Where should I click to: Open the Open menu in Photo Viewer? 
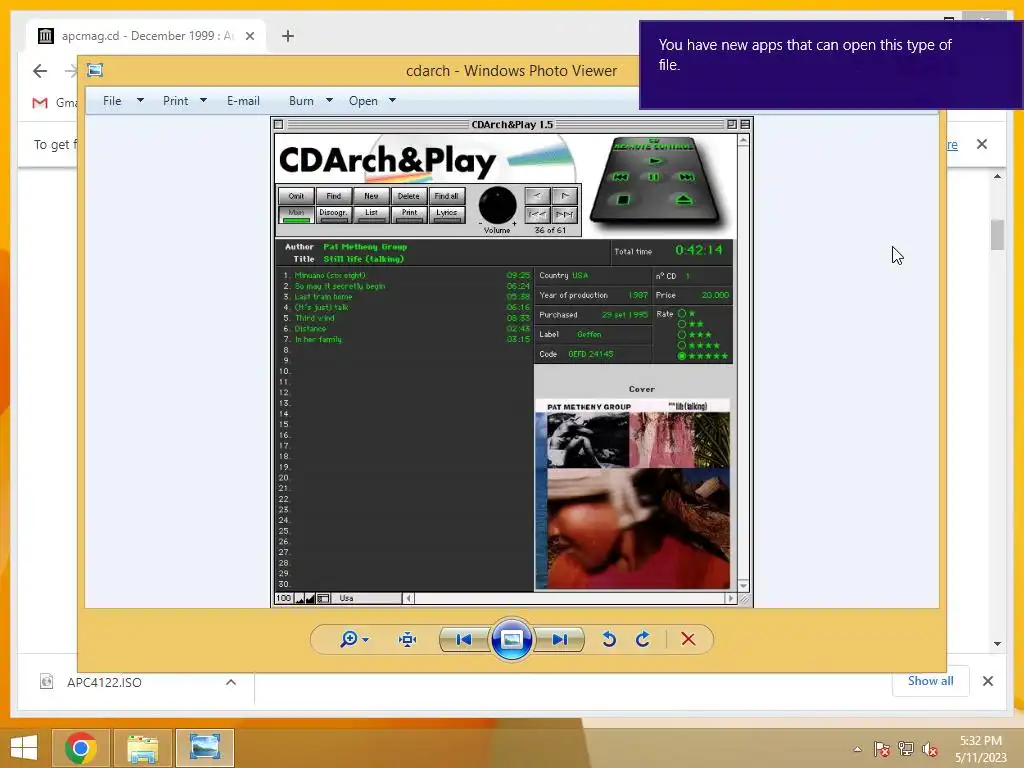point(363,101)
